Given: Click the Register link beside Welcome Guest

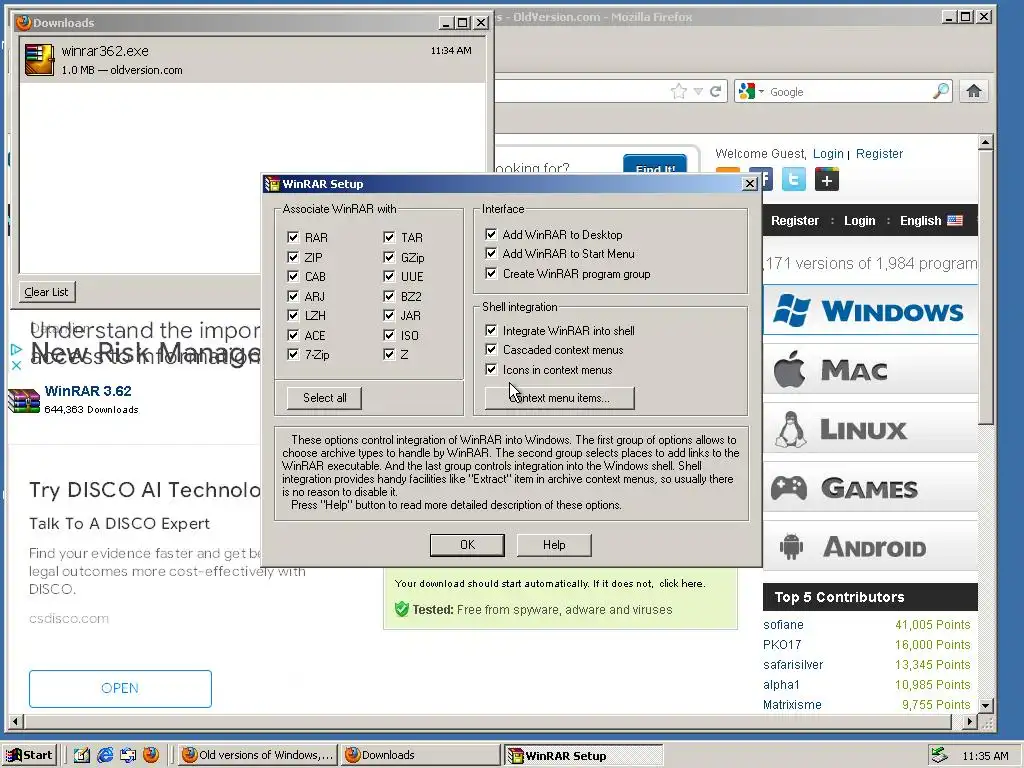Looking at the screenshot, I should pos(879,153).
